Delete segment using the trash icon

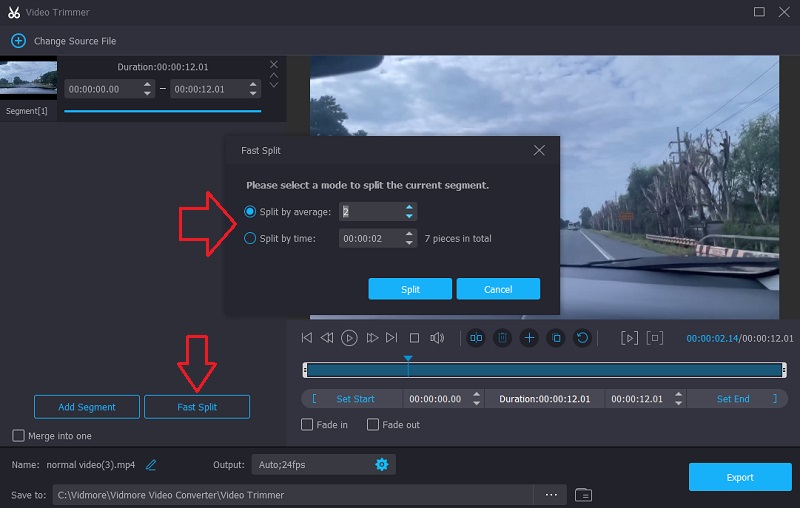pyautogui.click(x=503, y=338)
